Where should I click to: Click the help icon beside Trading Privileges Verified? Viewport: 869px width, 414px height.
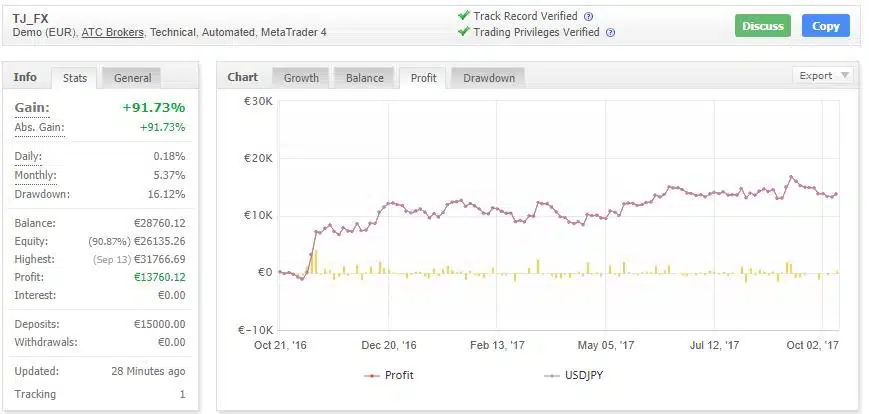(610, 33)
